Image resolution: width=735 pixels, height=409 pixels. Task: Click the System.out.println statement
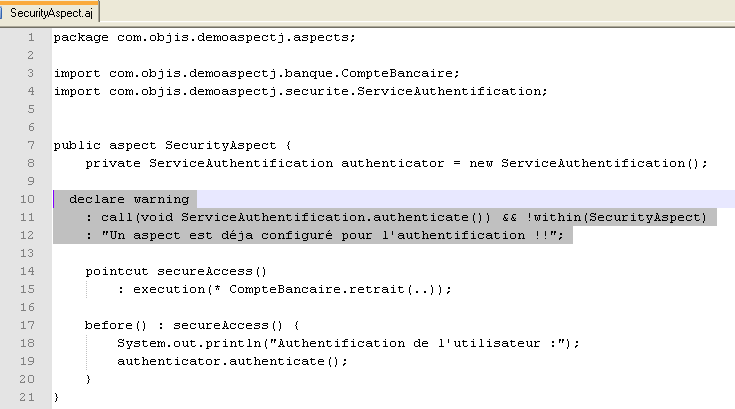coord(348,343)
